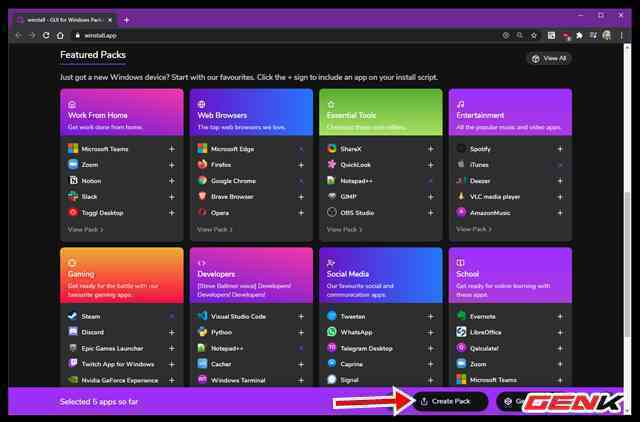Click the QuickLook icon
The image size is (640, 422).
coord(332,164)
